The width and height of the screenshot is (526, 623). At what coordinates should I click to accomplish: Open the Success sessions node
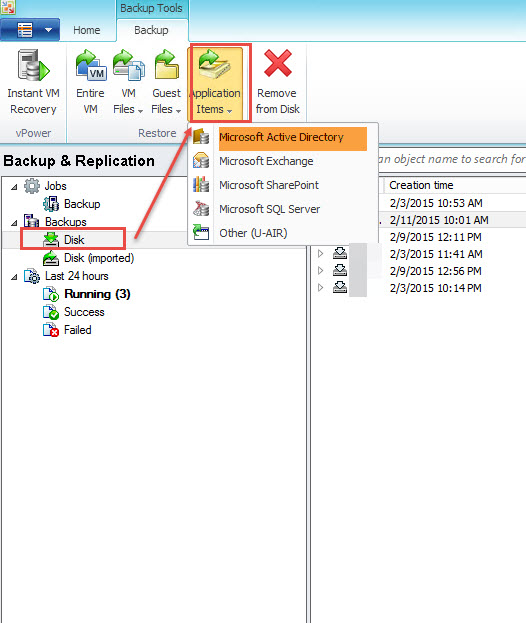(84, 312)
